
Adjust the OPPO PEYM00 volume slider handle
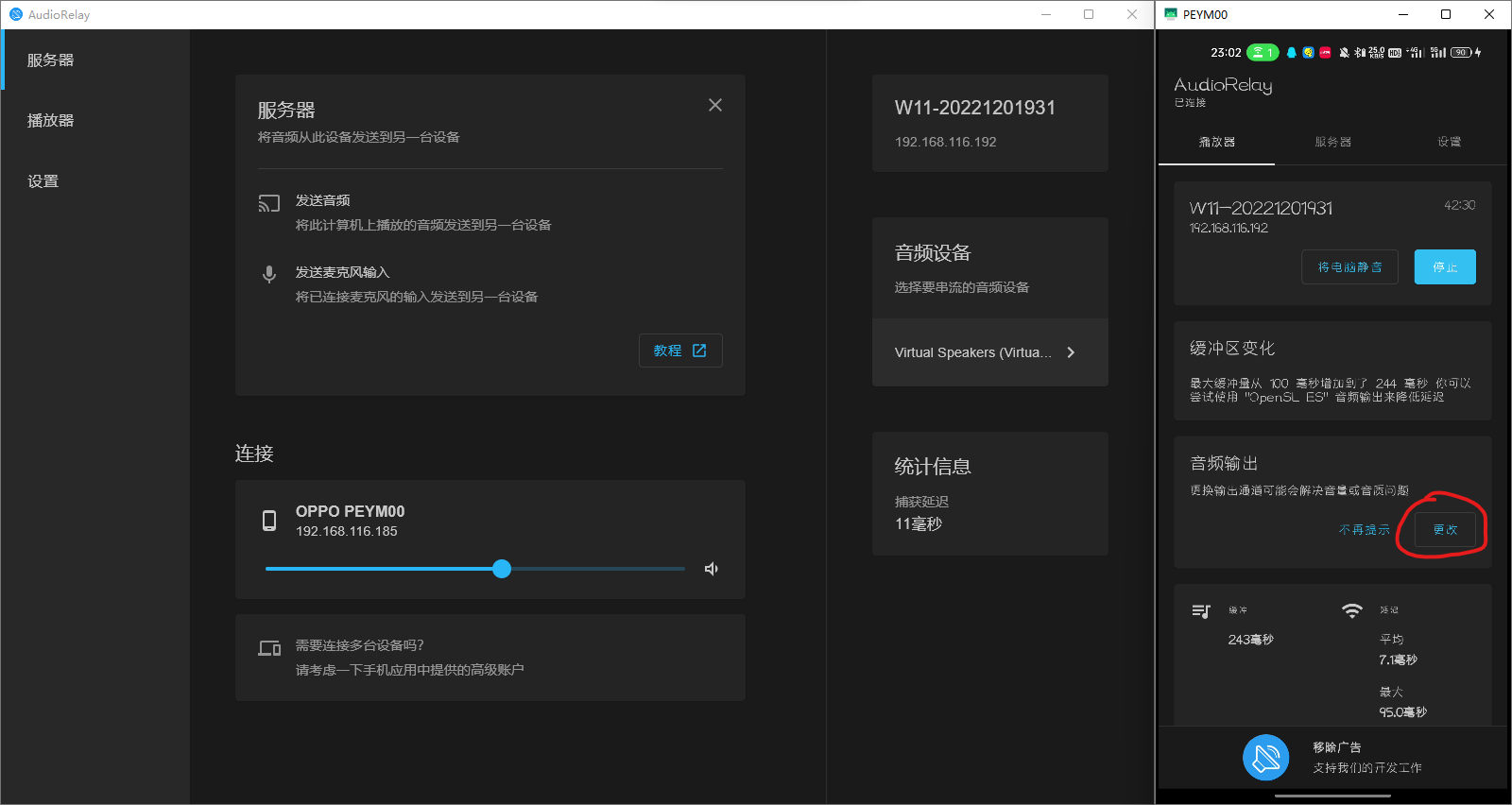click(x=502, y=569)
